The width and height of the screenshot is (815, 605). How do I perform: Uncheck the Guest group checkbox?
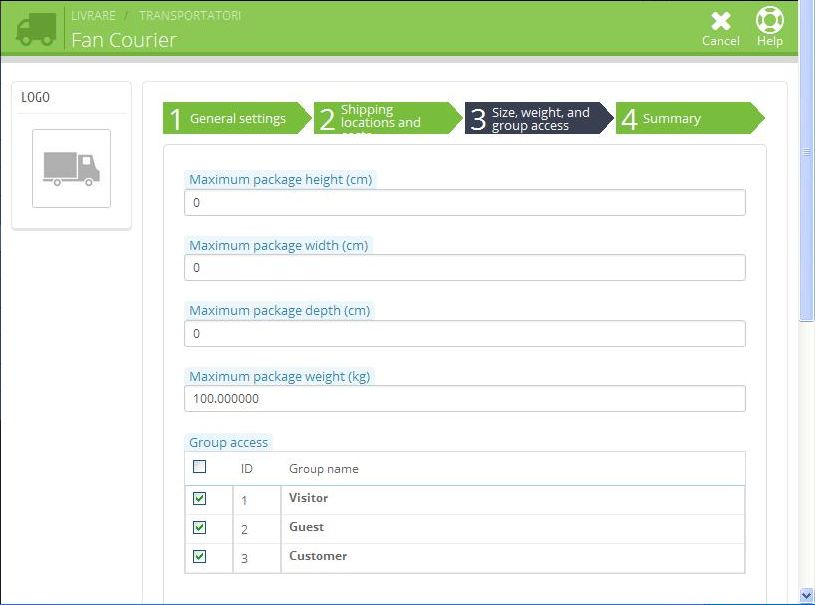click(x=200, y=528)
